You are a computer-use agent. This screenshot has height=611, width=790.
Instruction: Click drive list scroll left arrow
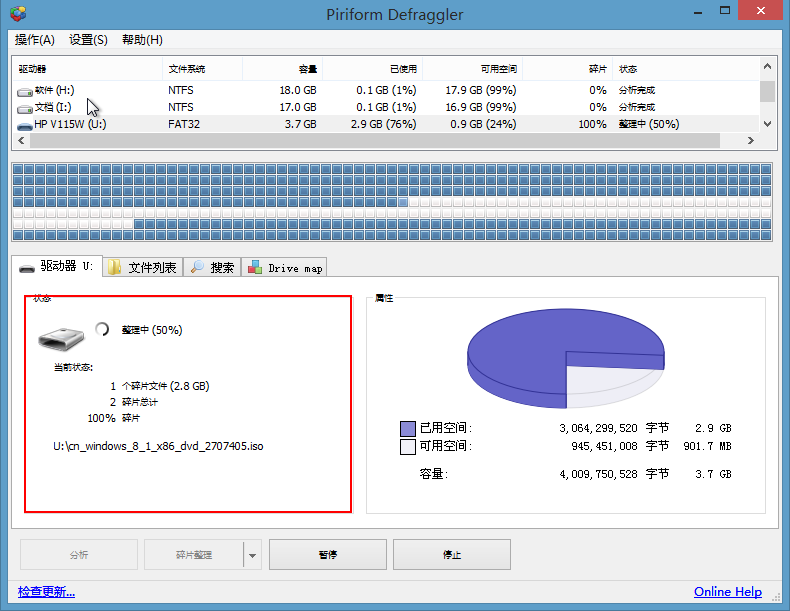coord(21,141)
